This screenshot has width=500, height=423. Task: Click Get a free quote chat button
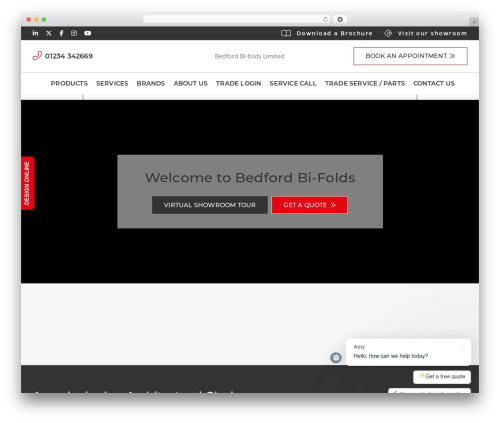coord(442,377)
